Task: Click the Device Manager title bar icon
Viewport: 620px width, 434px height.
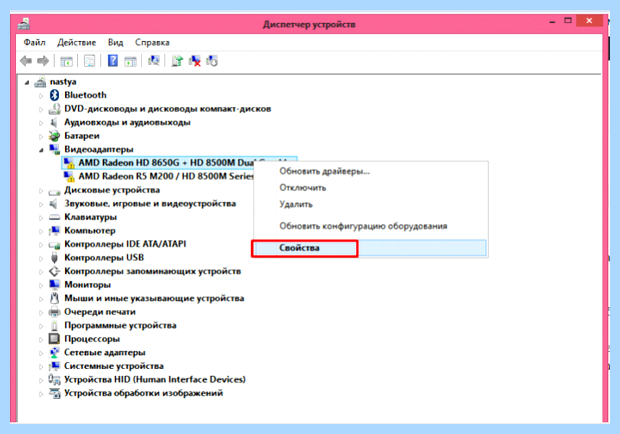Action: pos(24,24)
